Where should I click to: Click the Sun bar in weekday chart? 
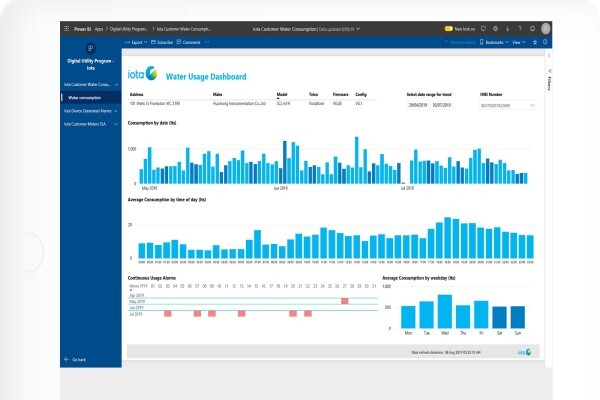(518, 317)
